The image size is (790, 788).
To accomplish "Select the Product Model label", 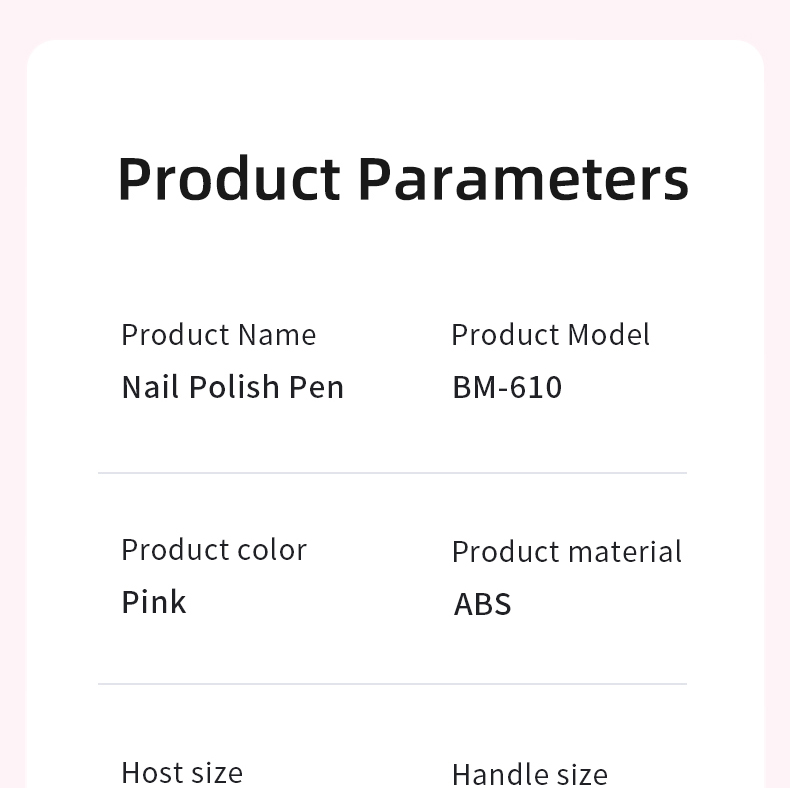I will tap(551, 335).
